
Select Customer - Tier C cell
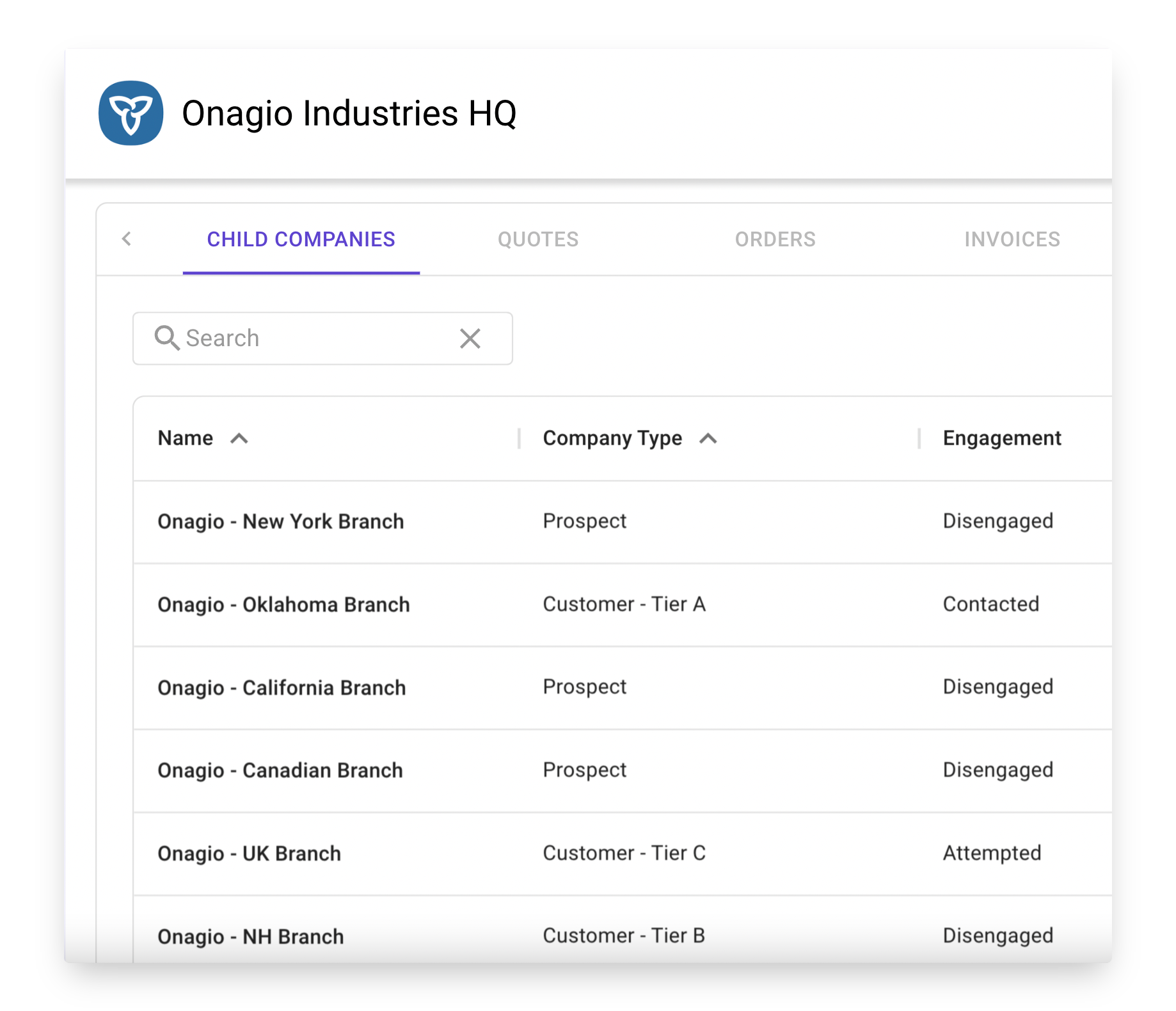pyautogui.click(x=624, y=853)
